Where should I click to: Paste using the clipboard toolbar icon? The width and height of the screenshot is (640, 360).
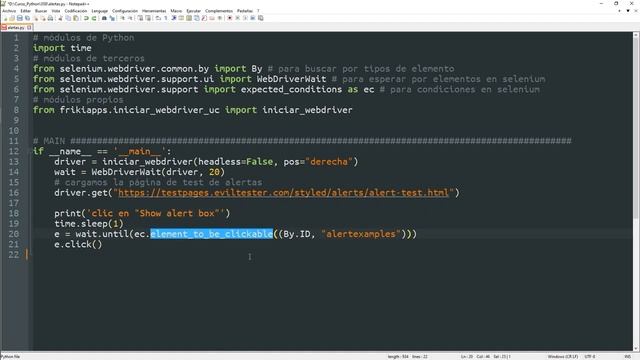(76, 18)
